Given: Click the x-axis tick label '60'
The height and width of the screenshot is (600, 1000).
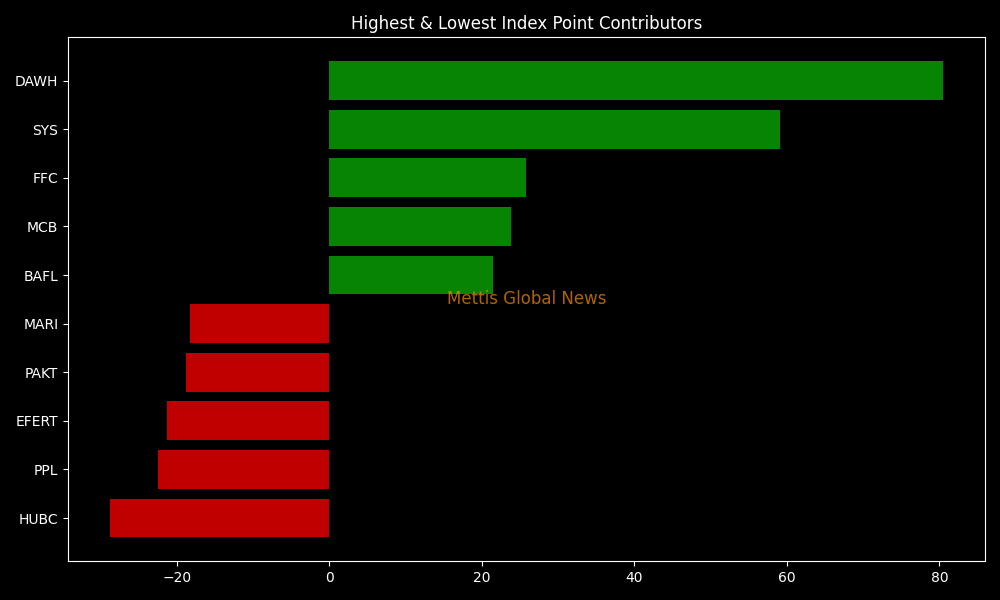Looking at the screenshot, I should click(x=787, y=578).
